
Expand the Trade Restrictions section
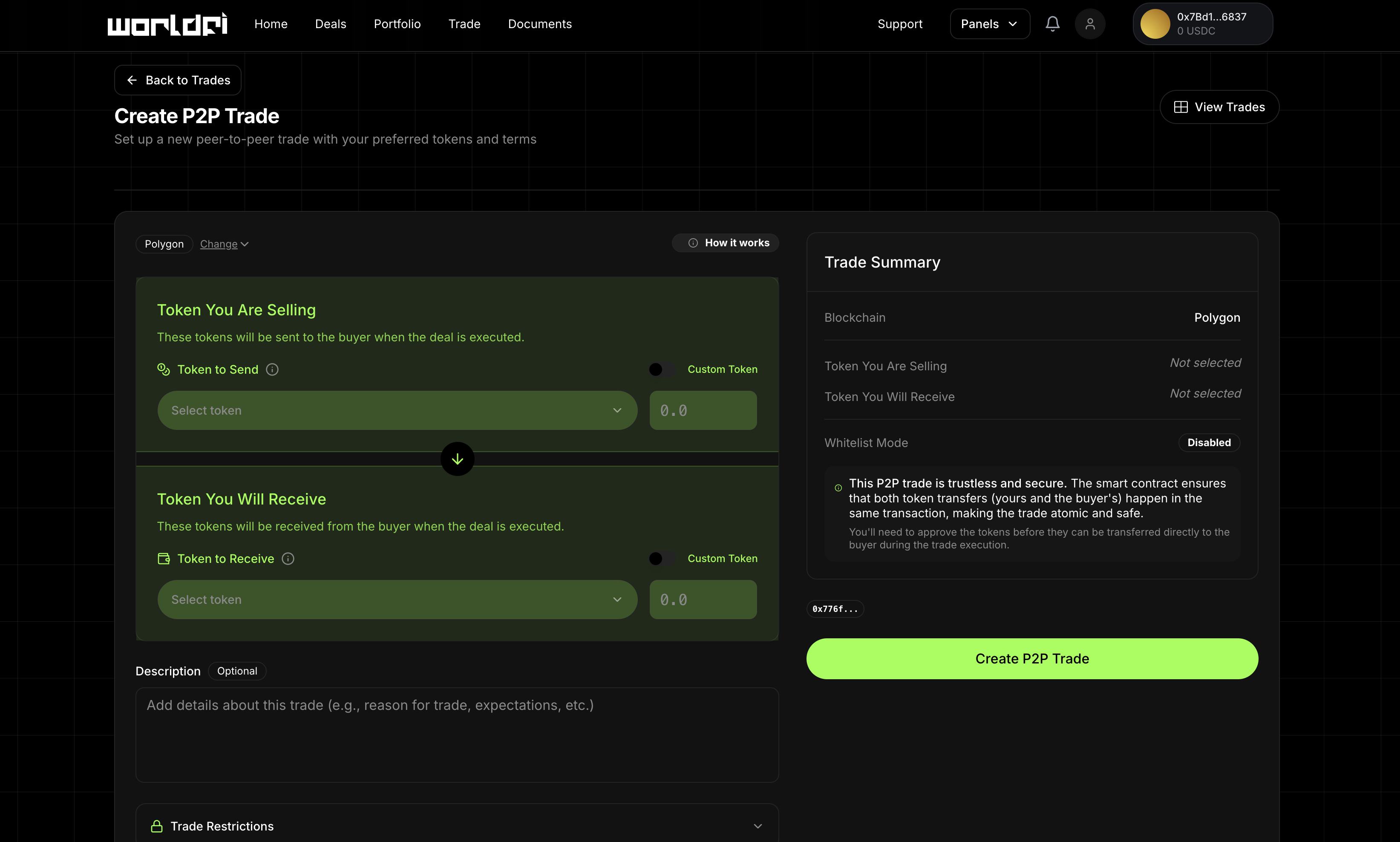(x=757, y=826)
